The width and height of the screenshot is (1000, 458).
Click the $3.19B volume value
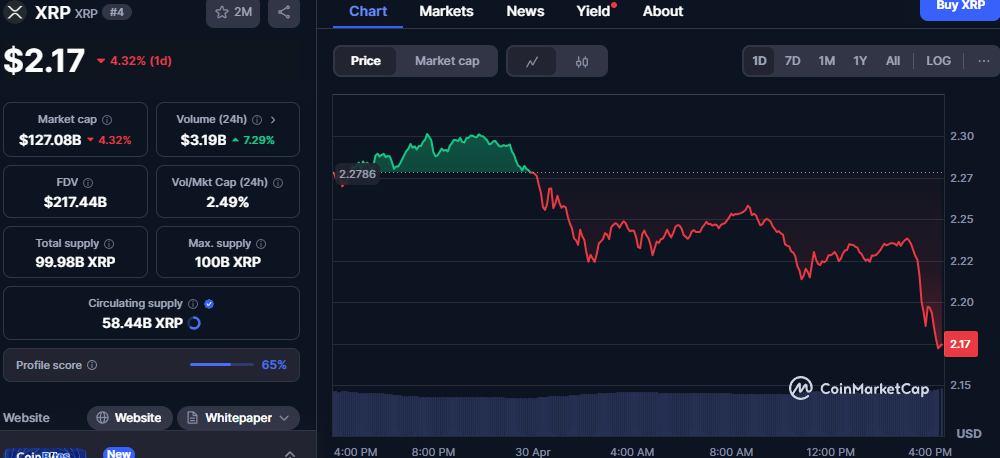[205, 140]
